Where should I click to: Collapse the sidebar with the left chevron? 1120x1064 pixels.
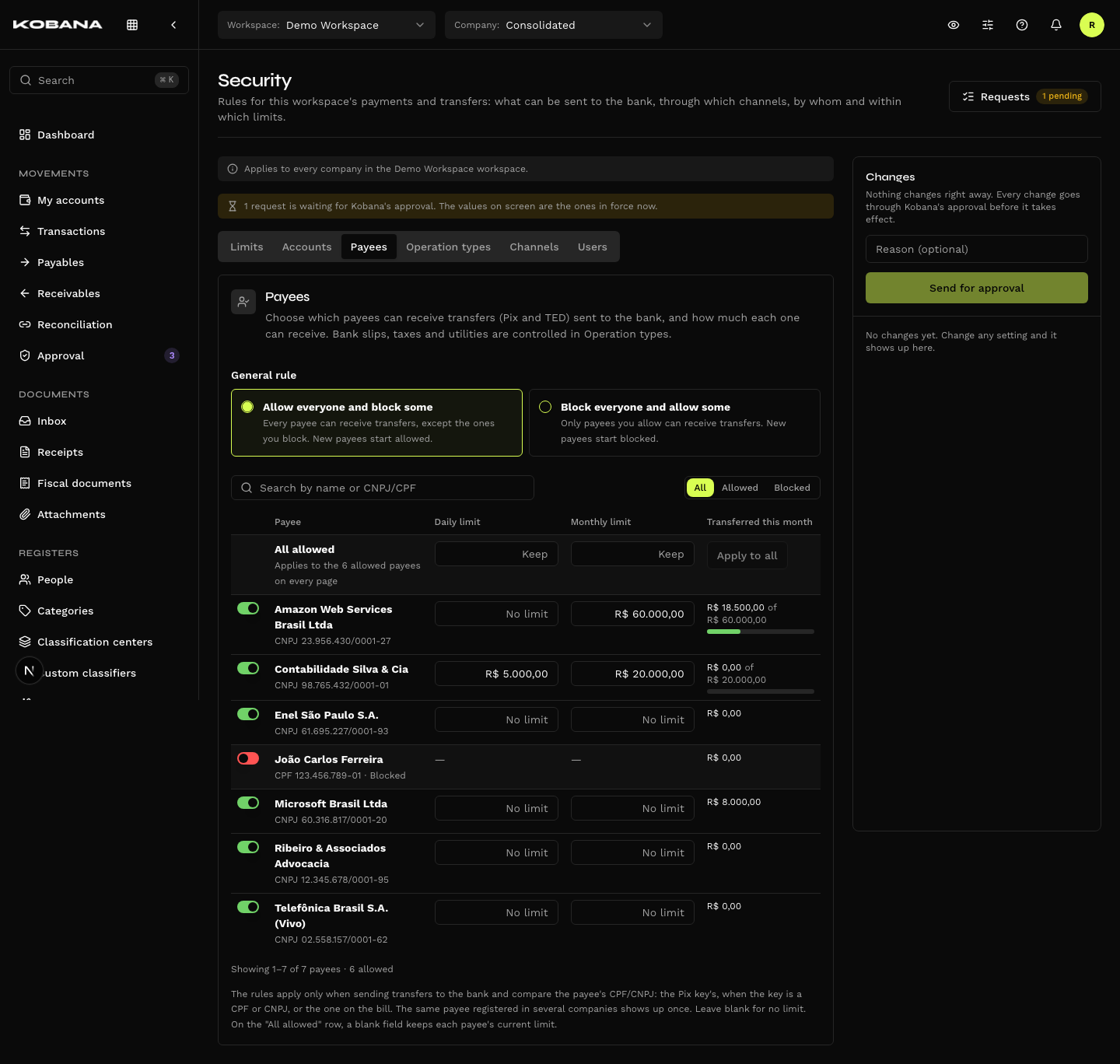(173, 25)
